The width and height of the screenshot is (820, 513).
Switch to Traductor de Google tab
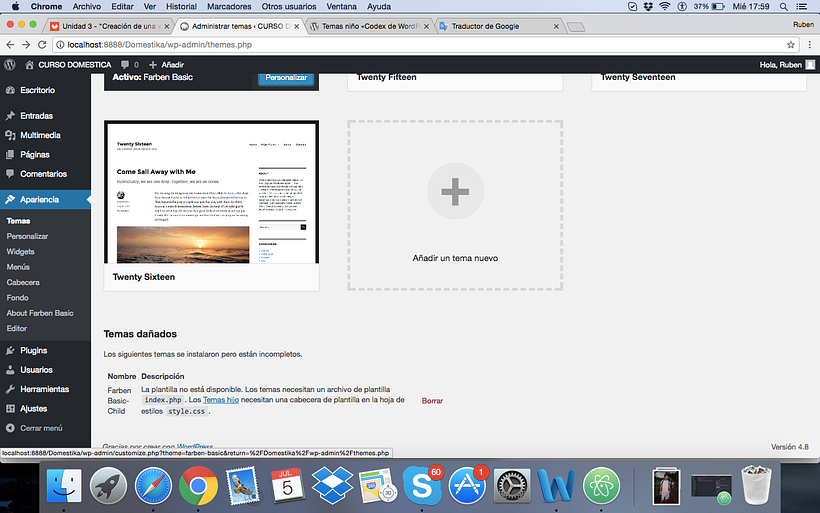click(499, 26)
